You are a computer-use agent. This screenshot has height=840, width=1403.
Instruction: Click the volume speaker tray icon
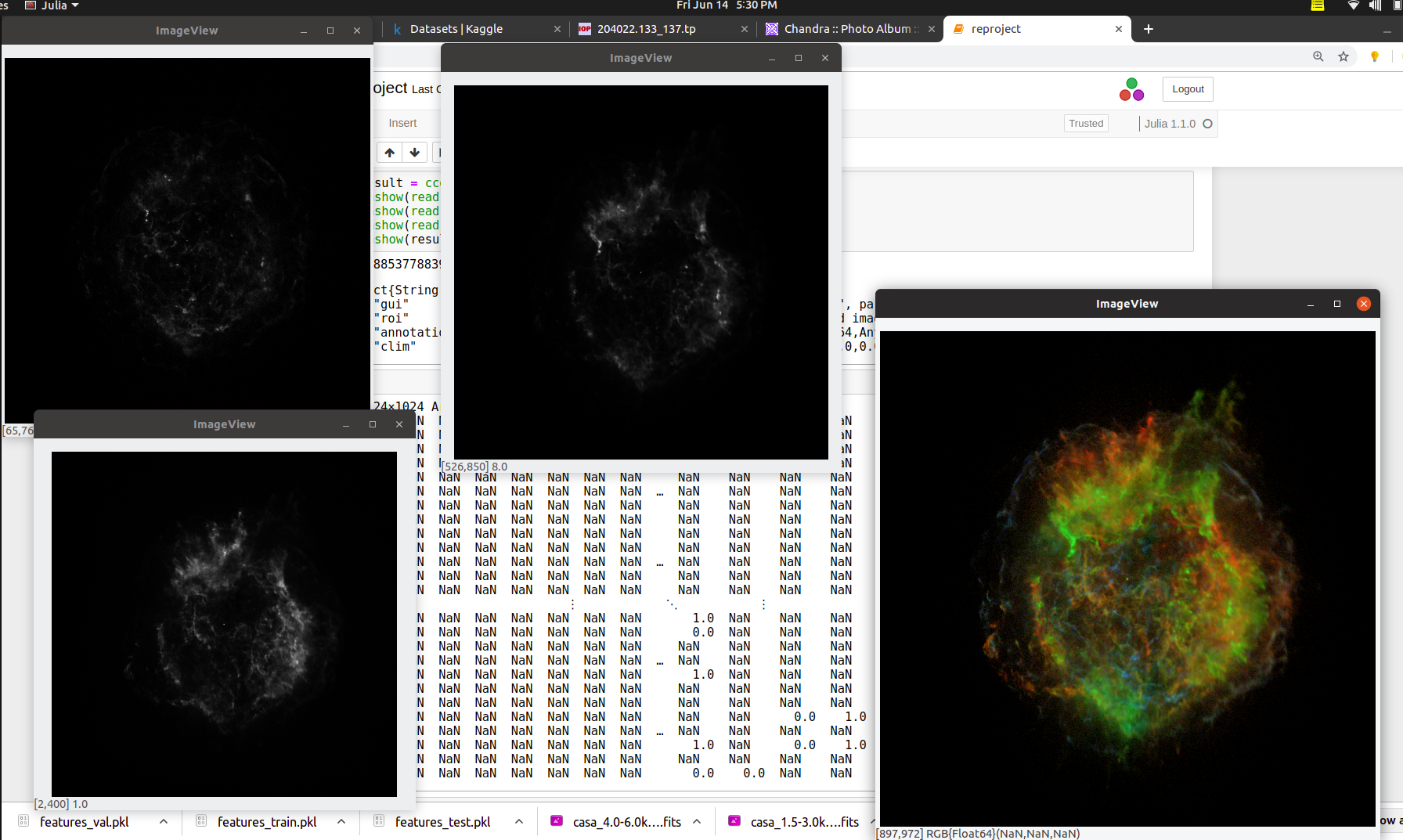[x=1375, y=5]
